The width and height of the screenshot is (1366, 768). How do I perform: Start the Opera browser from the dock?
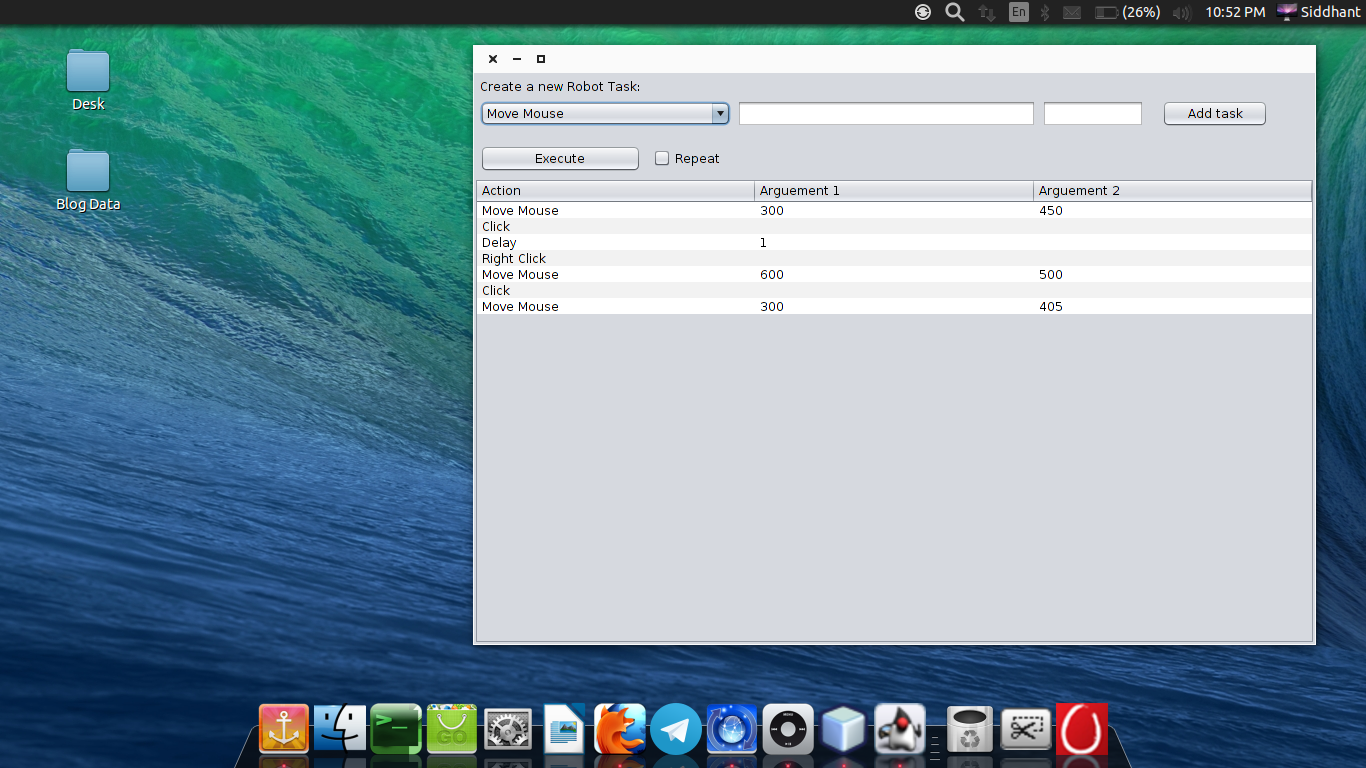coord(1082,731)
